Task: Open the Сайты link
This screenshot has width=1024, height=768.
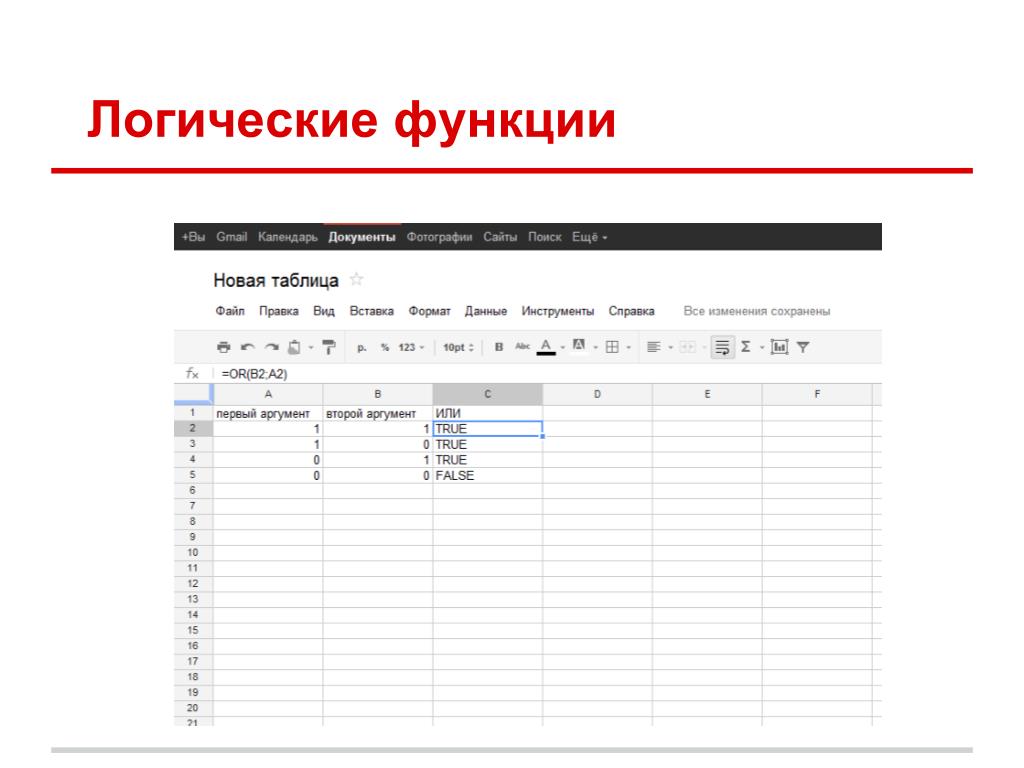Action: point(500,237)
